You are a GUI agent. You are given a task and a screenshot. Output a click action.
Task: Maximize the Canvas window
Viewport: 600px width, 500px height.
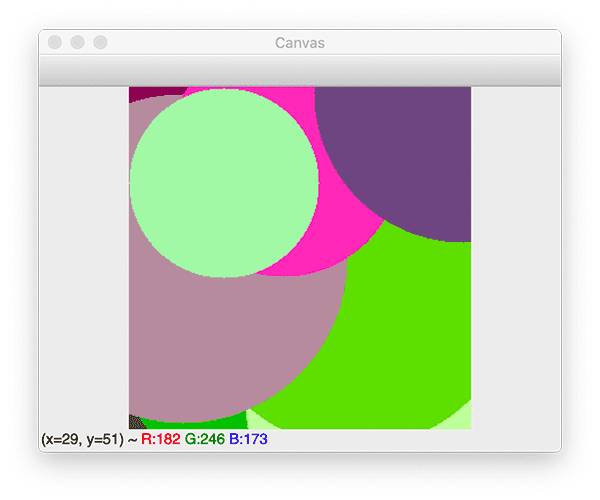(x=101, y=42)
